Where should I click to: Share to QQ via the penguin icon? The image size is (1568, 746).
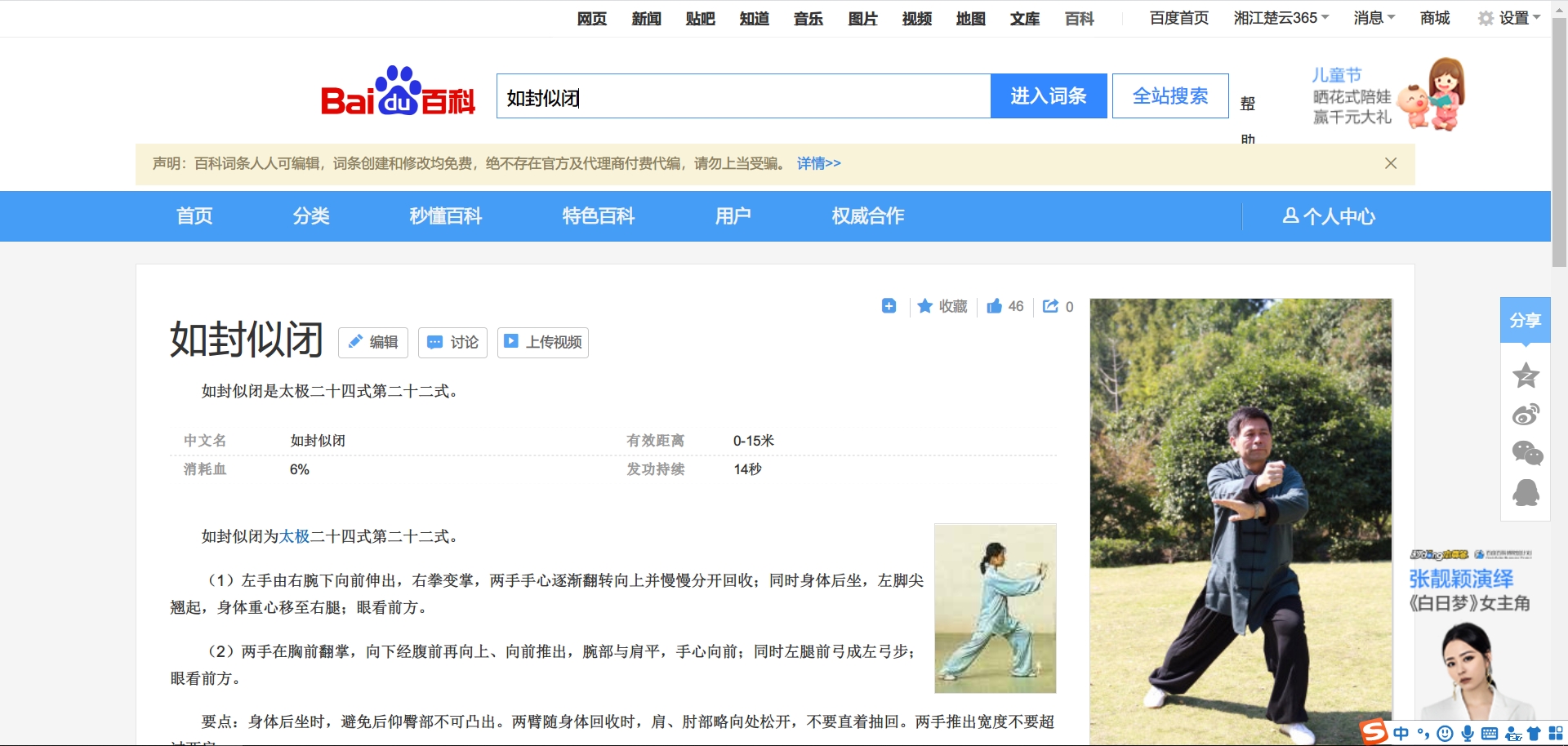click(1526, 492)
